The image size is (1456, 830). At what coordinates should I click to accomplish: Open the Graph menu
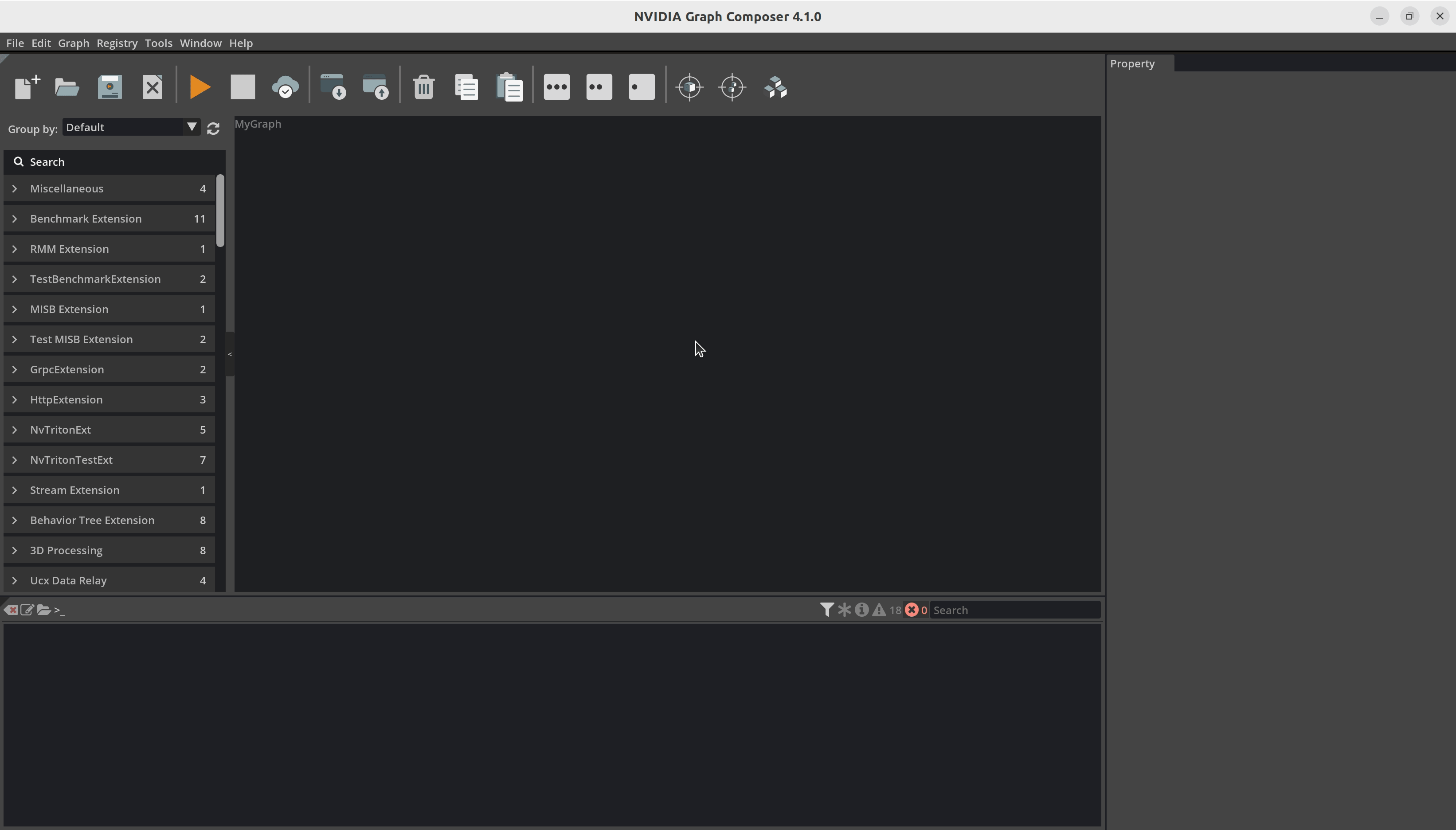coord(73,43)
